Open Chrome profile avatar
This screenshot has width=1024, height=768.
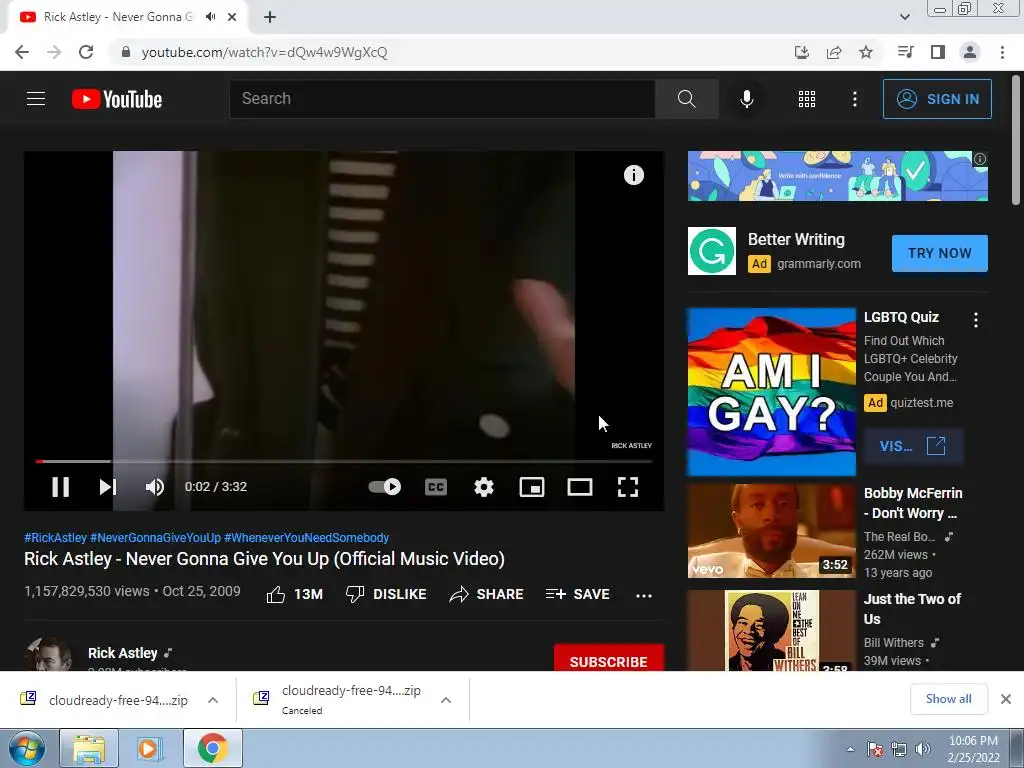(x=970, y=52)
